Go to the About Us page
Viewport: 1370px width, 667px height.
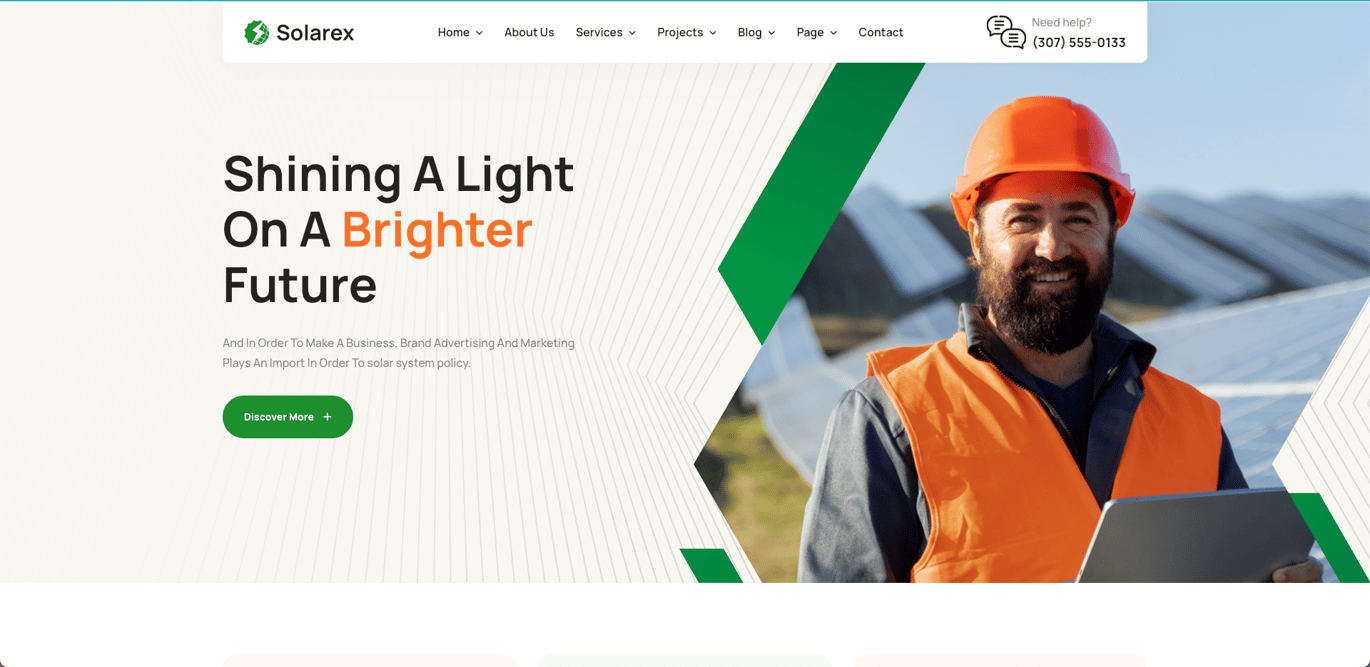click(529, 32)
